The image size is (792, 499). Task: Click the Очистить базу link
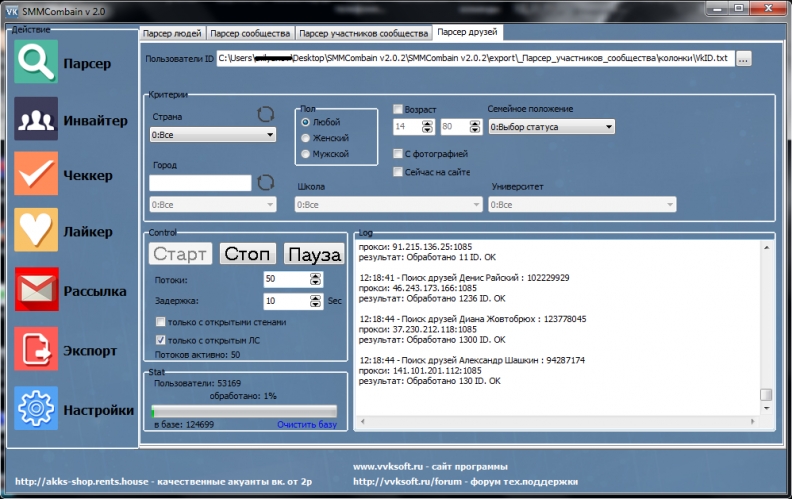pos(307,424)
